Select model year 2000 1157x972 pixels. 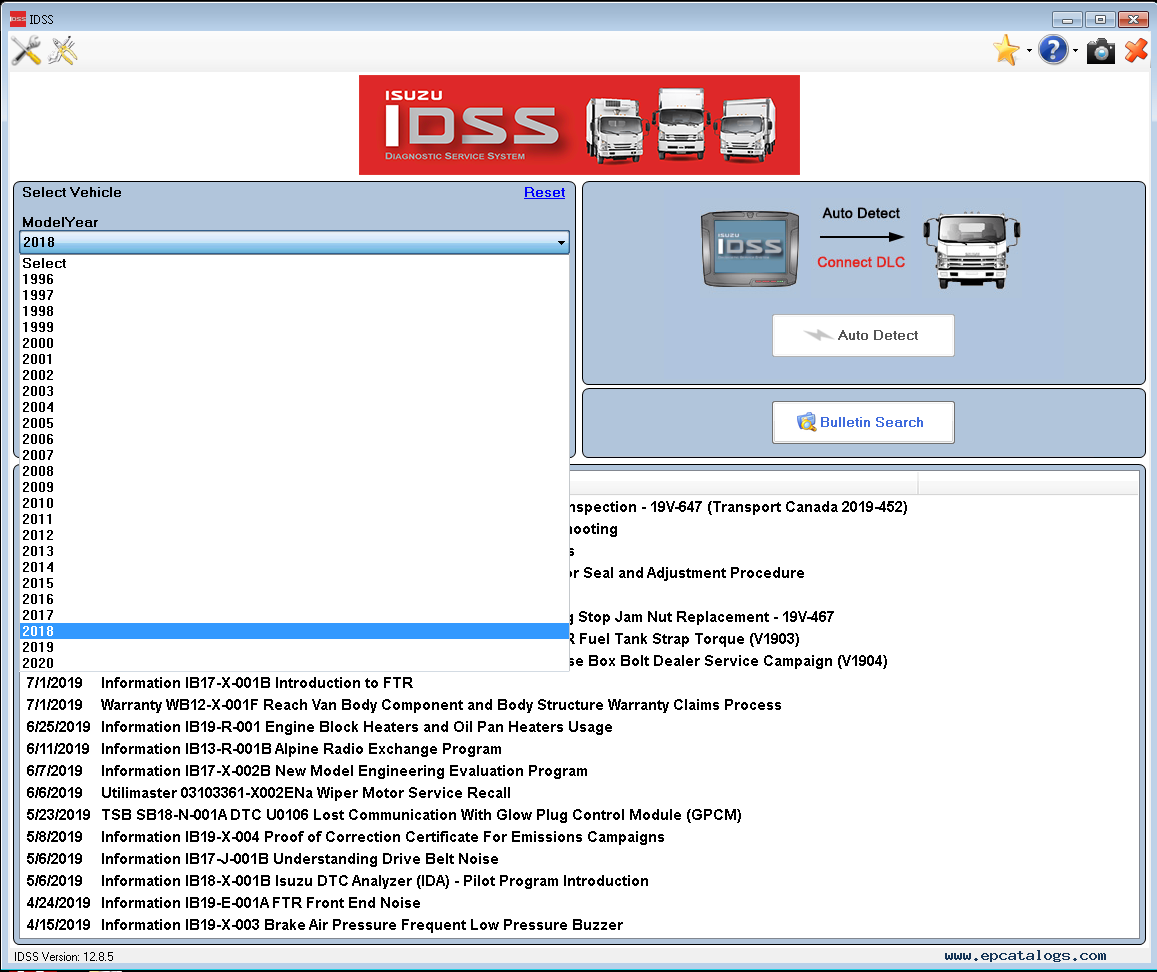294,343
